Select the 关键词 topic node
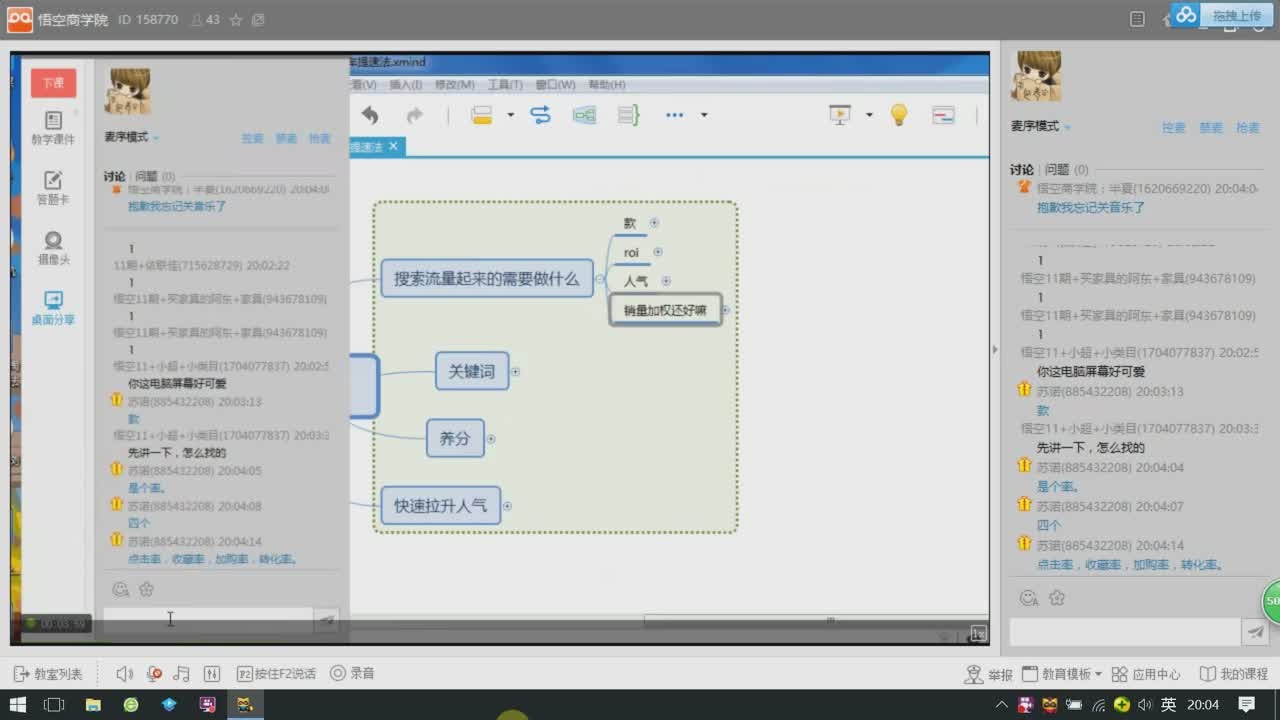 point(472,371)
